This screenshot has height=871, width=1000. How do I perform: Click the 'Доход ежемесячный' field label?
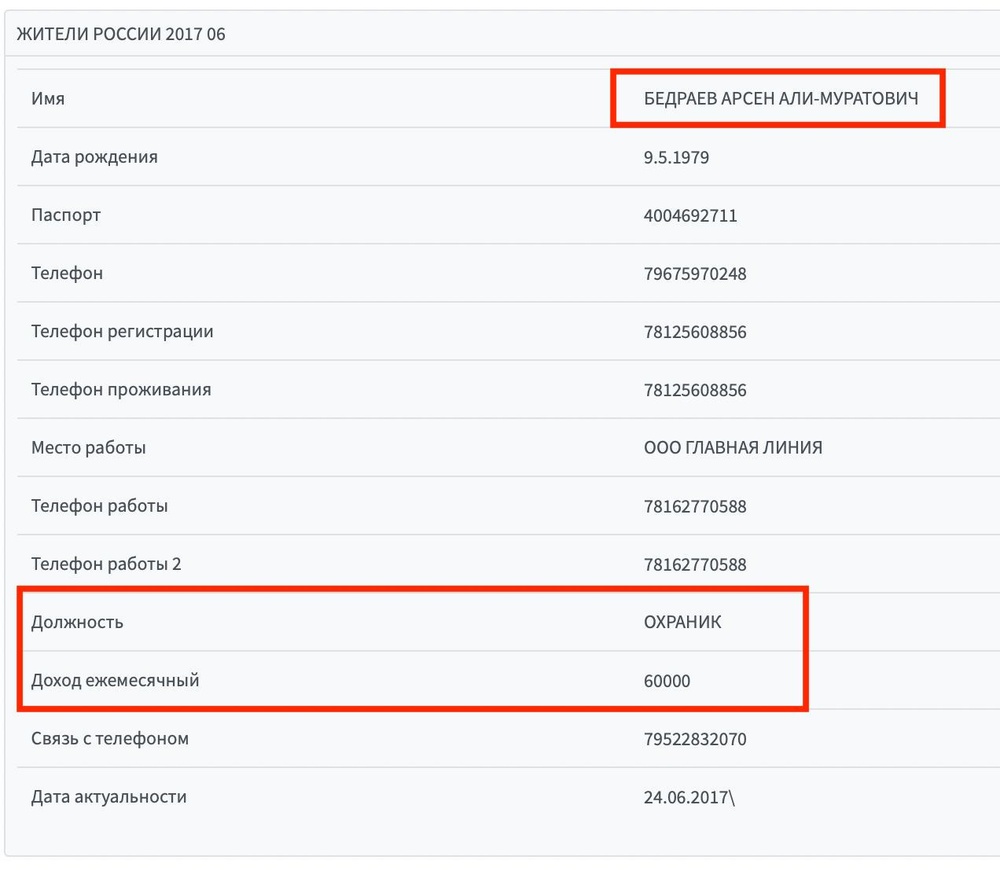[115, 680]
